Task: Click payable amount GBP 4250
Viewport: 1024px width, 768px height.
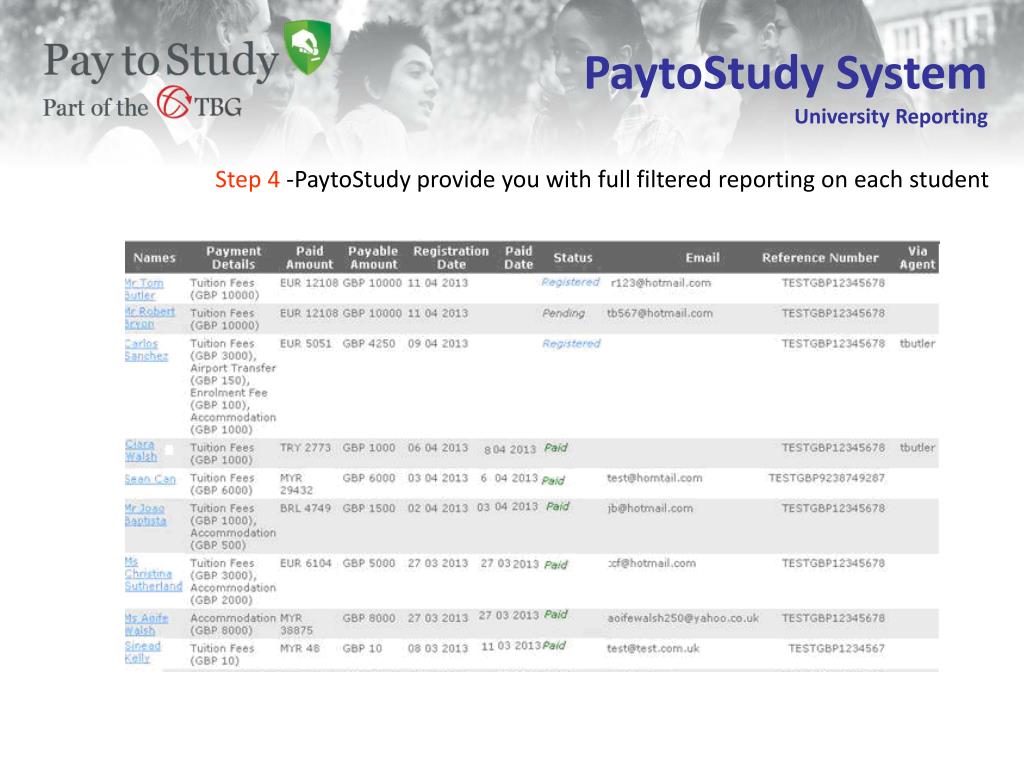Action: [x=369, y=344]
